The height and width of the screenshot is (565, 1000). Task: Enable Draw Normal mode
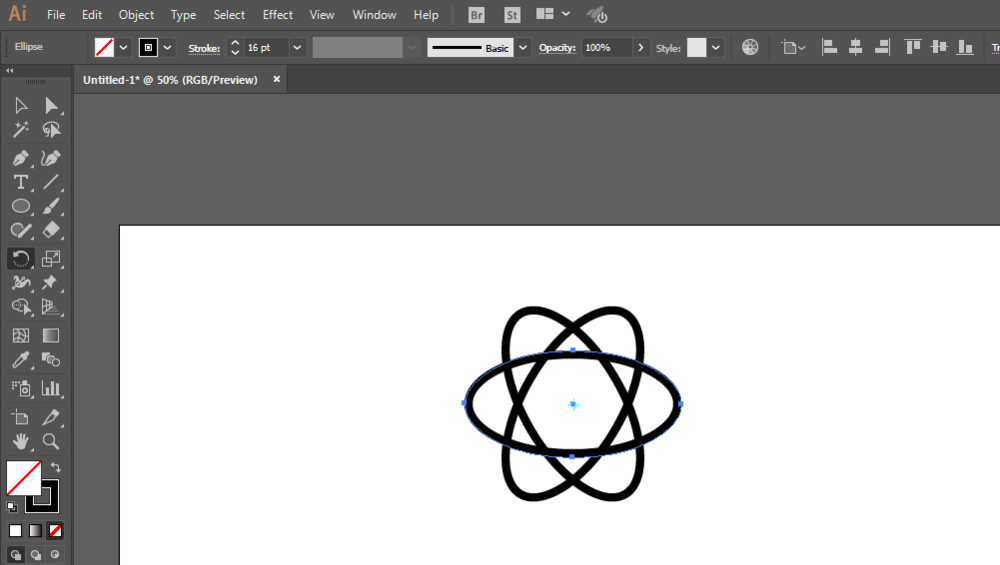click(x=16, y=554)
